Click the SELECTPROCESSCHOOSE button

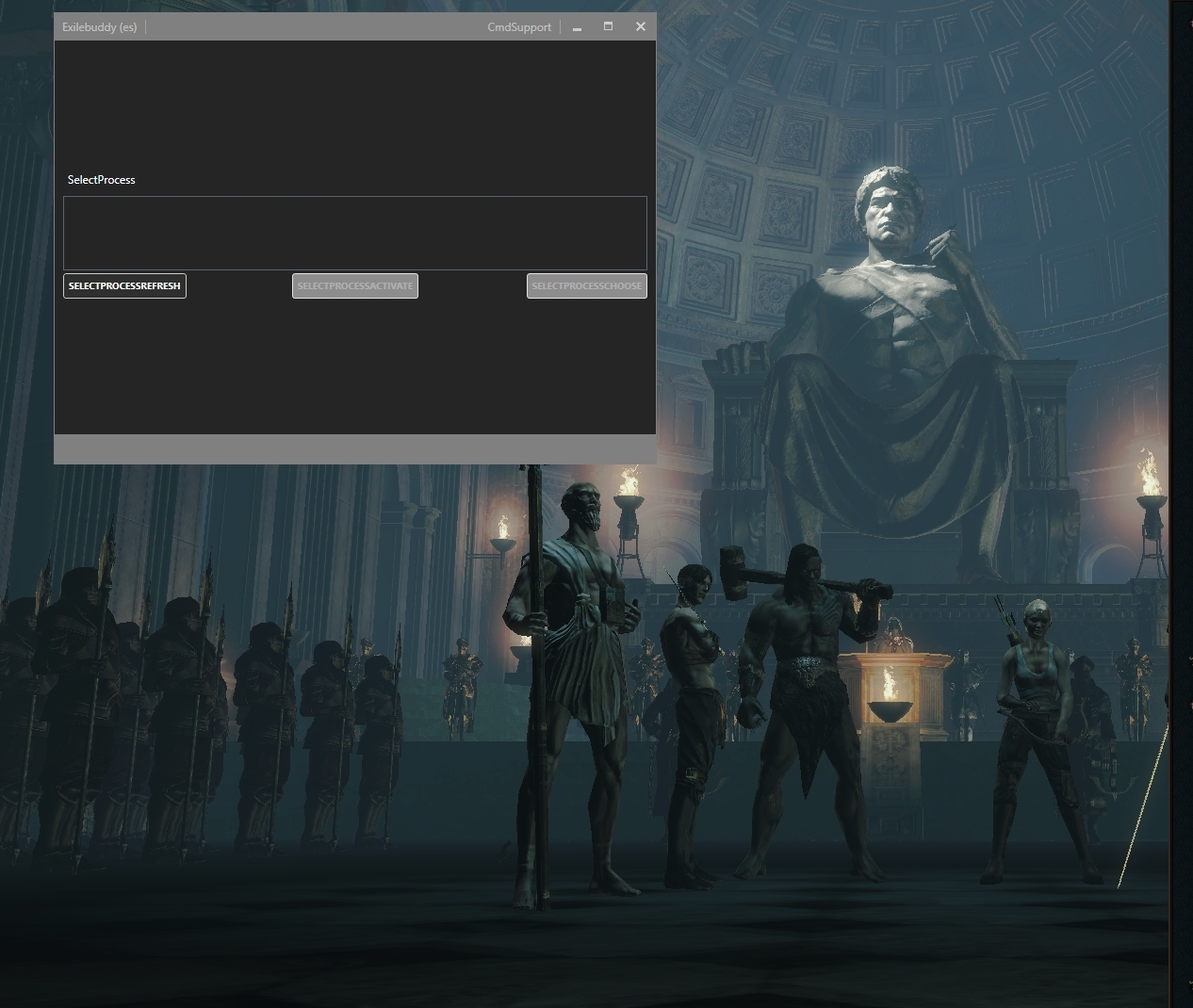click(586, 285)
